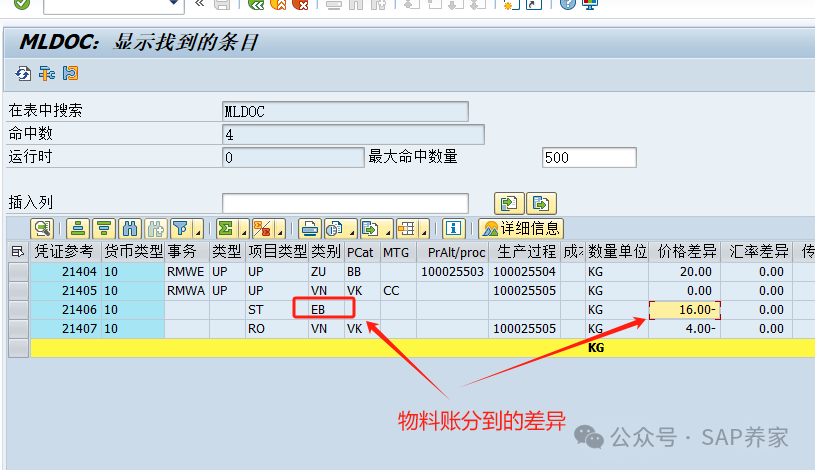
Task: Click the Sort ascending icon
Action: coord(78,228)
